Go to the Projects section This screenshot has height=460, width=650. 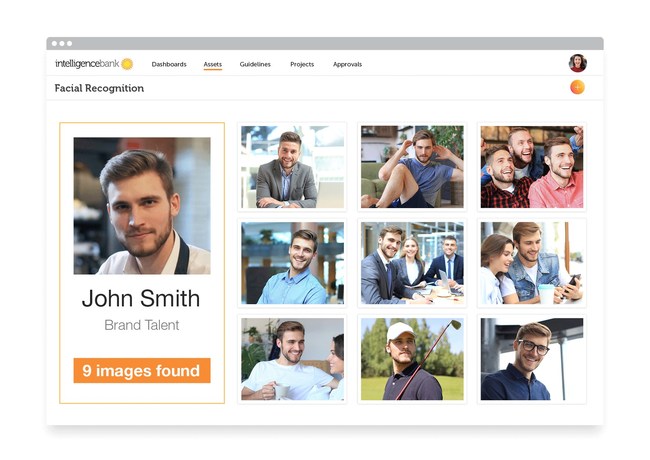tap(302, 64)
